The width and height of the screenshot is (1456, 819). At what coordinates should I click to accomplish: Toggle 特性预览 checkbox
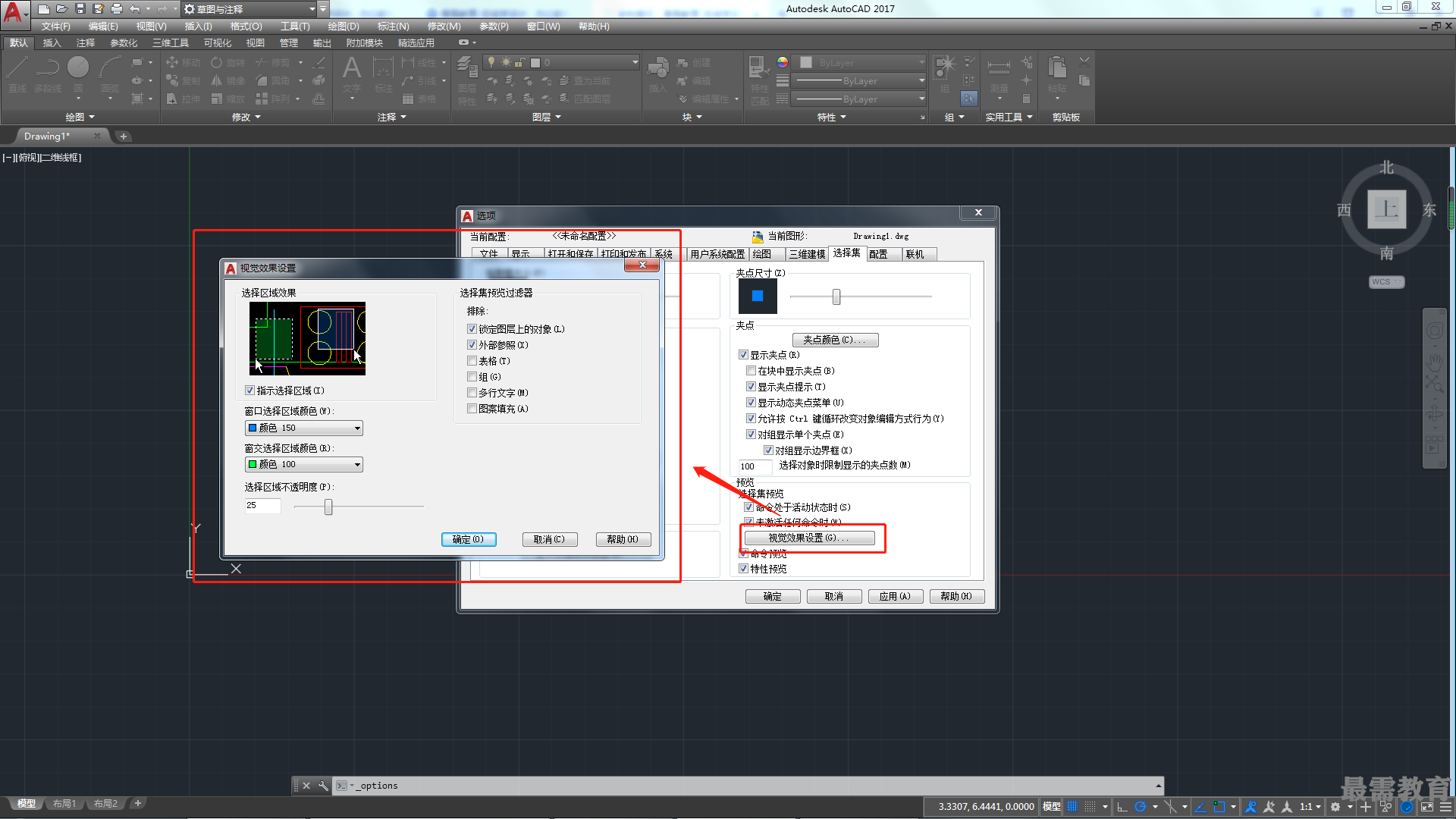tap(743, 569)
